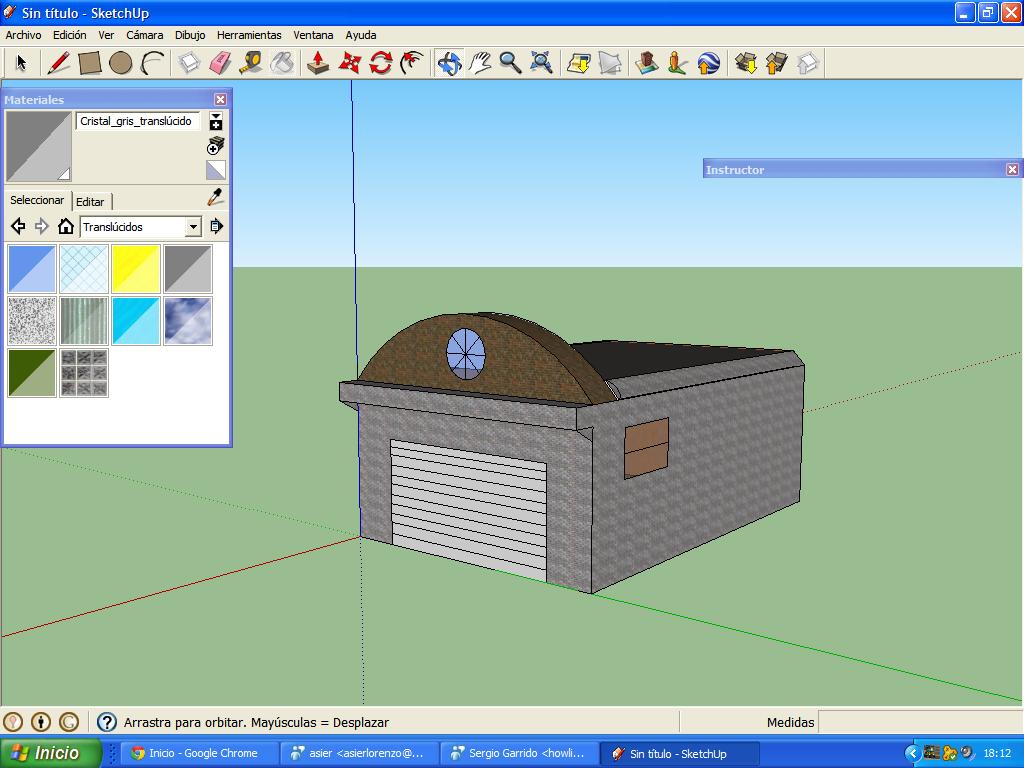Screen dimensions: 1024x768
Task: Click the material name text field
Action: click(x=138, y=121)
